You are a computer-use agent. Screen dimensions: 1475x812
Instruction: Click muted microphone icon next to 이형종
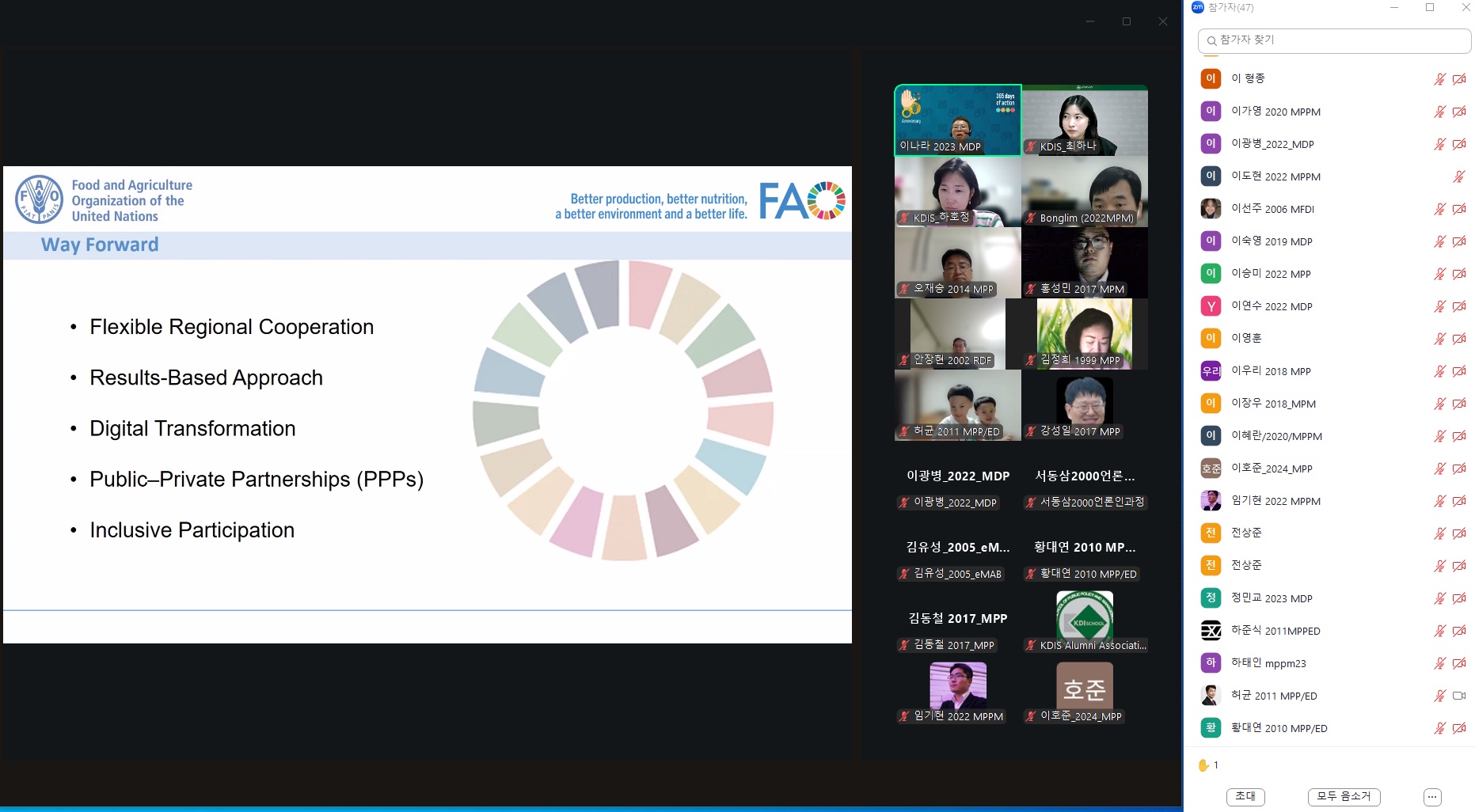coord(1439,79)
